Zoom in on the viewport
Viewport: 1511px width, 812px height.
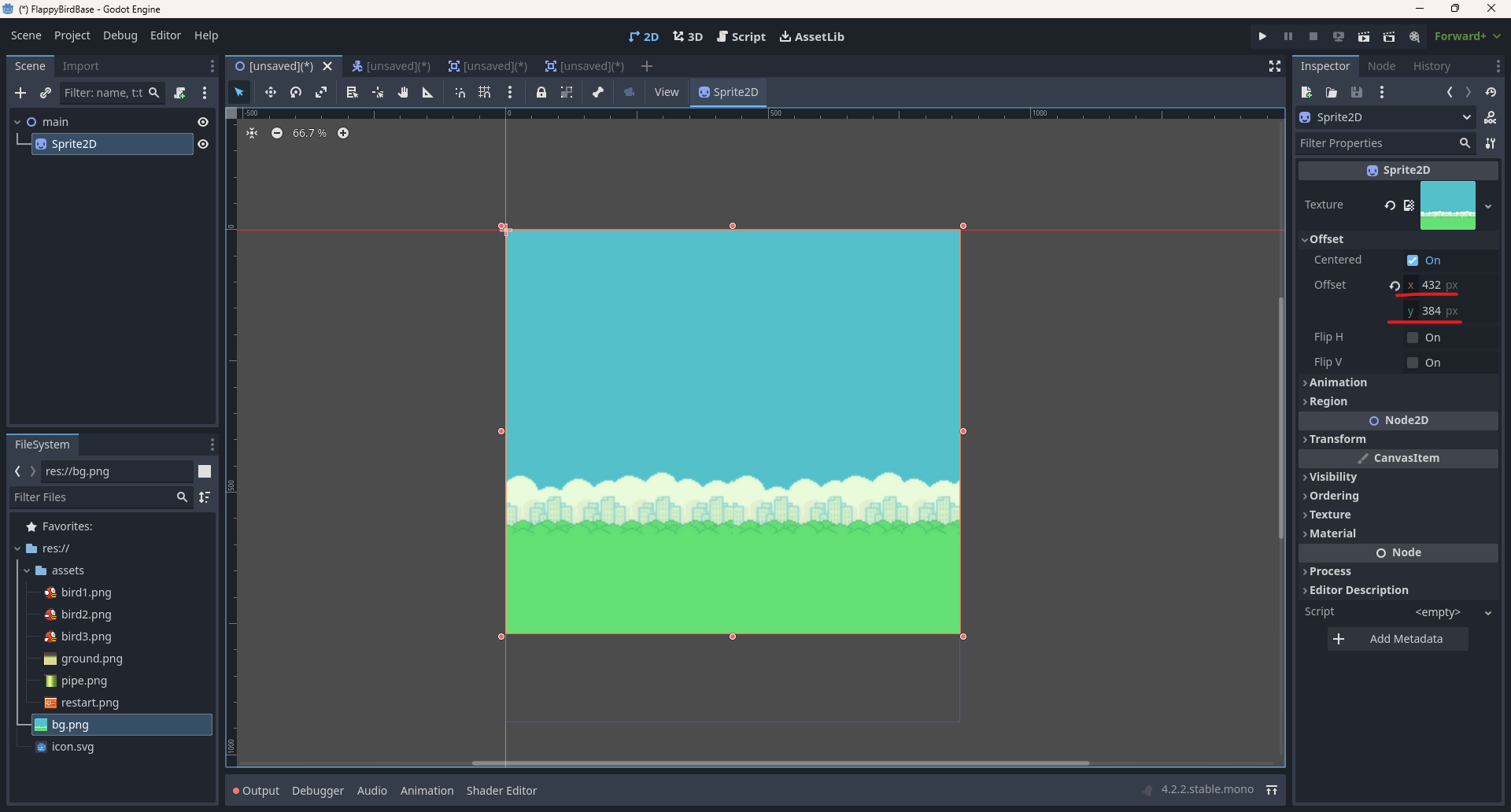click(x=343, y=133)
